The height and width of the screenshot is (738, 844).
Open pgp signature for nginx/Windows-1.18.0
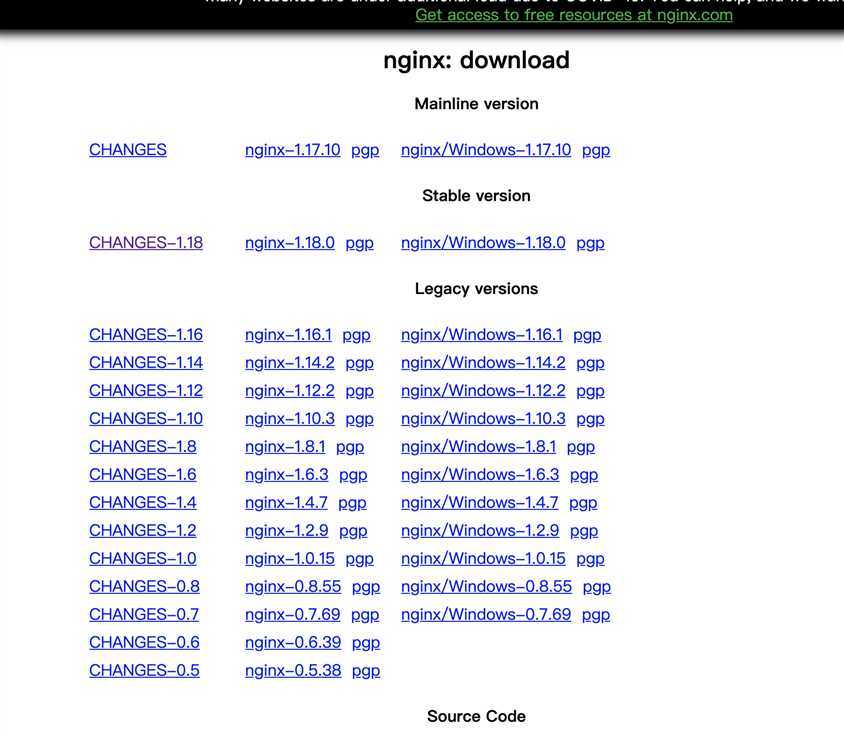click(590, 244)
